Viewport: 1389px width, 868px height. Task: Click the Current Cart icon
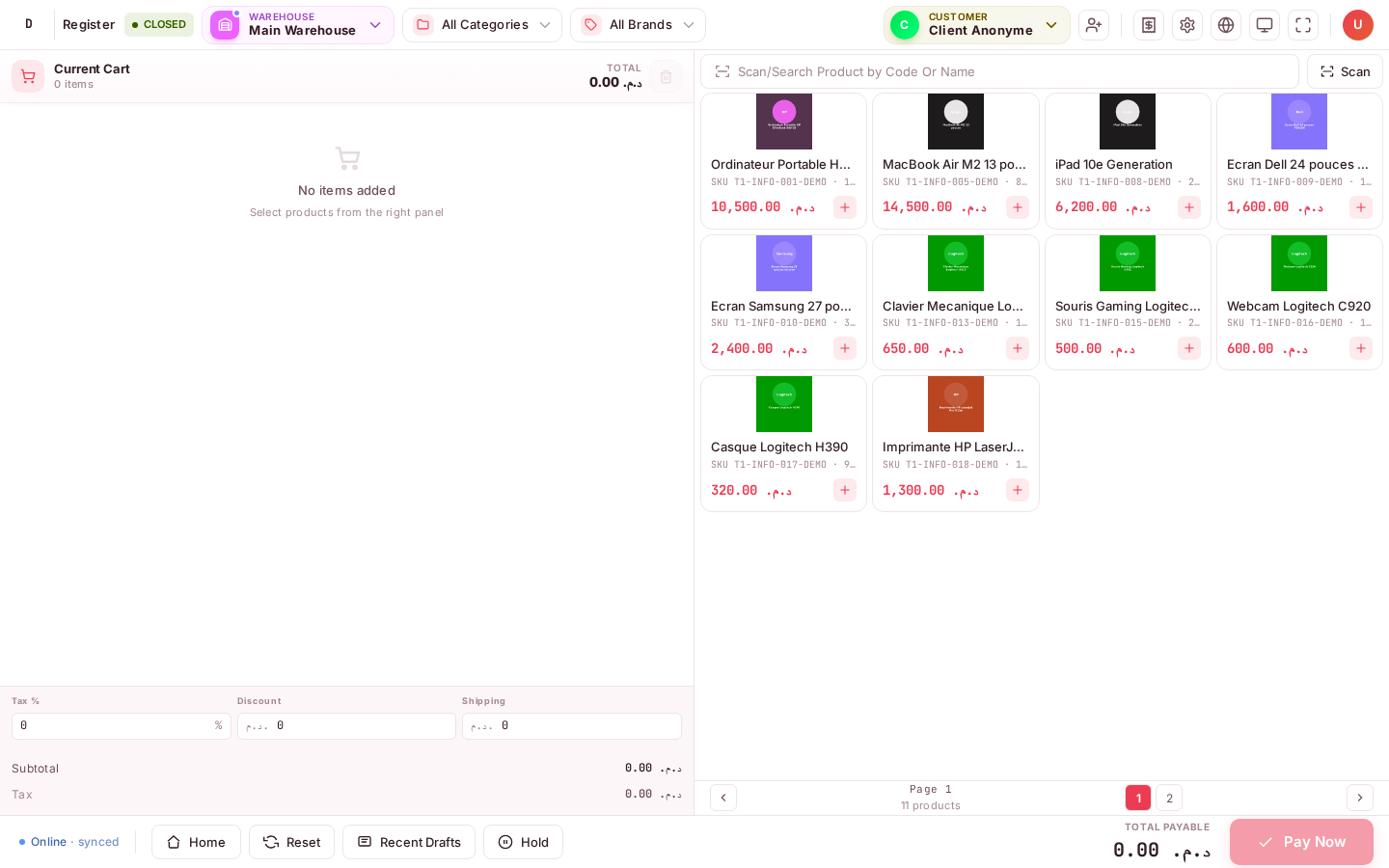28,76
